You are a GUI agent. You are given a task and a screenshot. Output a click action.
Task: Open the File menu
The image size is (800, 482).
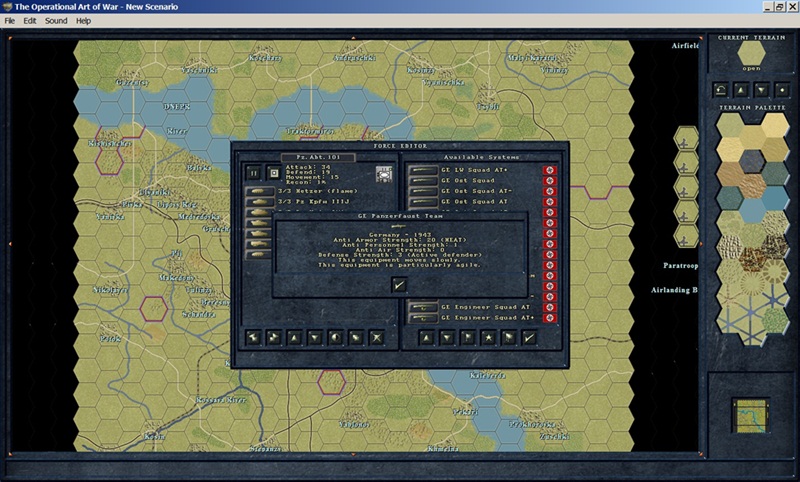10,21
